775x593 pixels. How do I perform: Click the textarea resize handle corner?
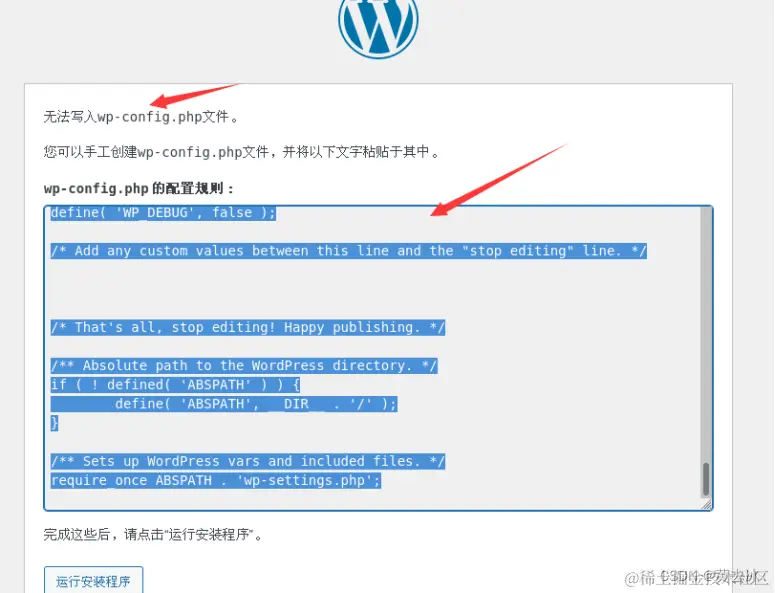coord(706,504)
